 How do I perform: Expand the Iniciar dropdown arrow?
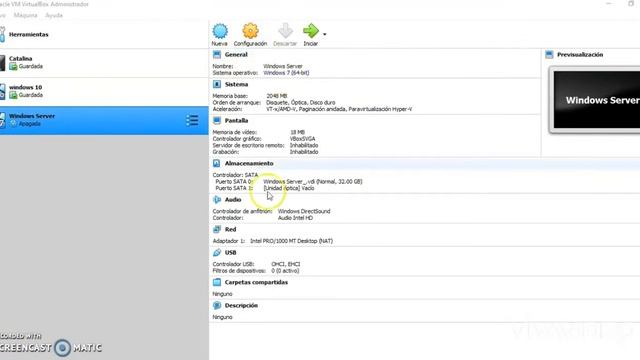click(x=324, y=34)
